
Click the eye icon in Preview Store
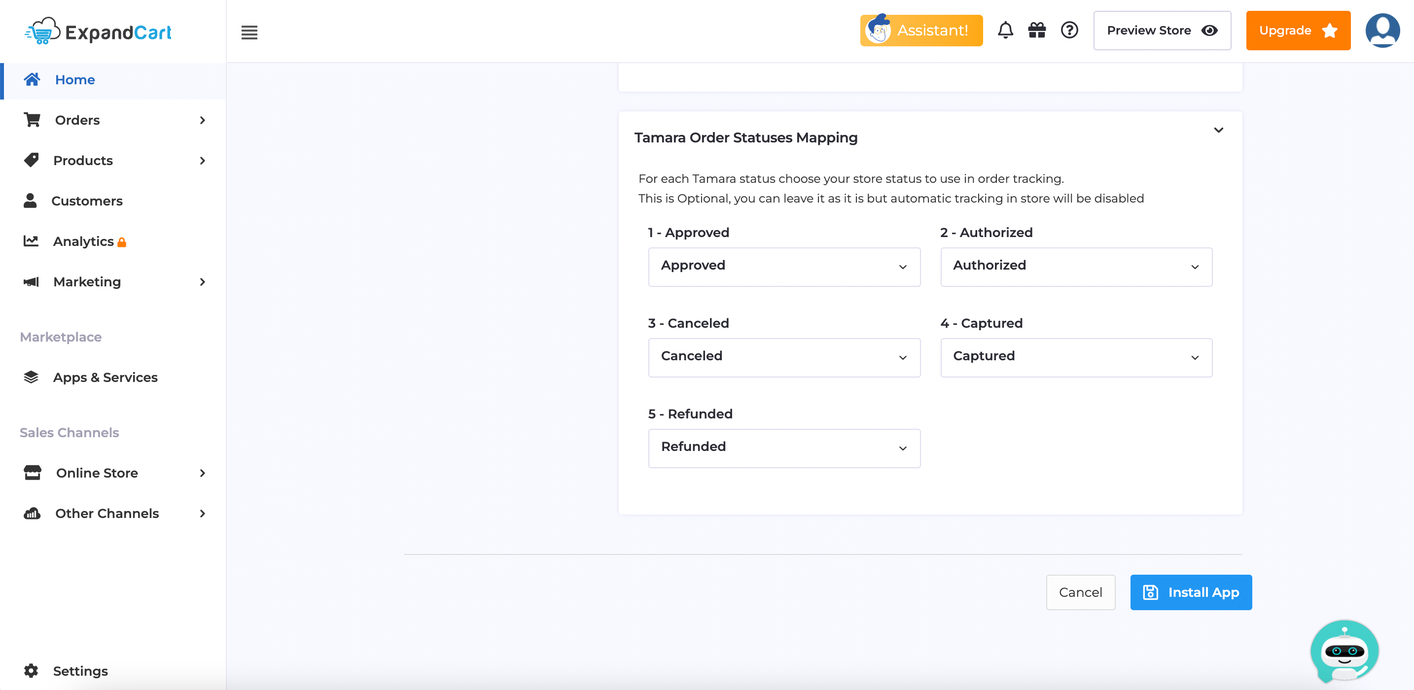pyautogui.click(x=1210, y=31)
